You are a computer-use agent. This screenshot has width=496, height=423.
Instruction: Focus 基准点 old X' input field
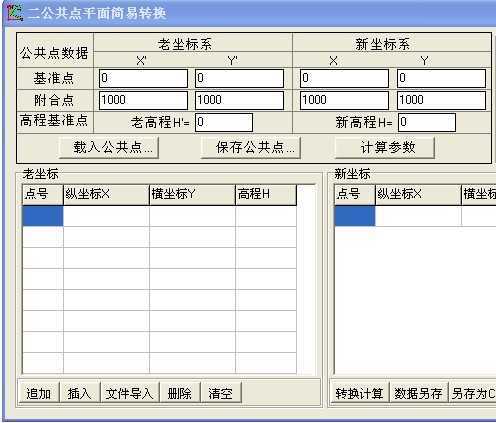[143, 78]
